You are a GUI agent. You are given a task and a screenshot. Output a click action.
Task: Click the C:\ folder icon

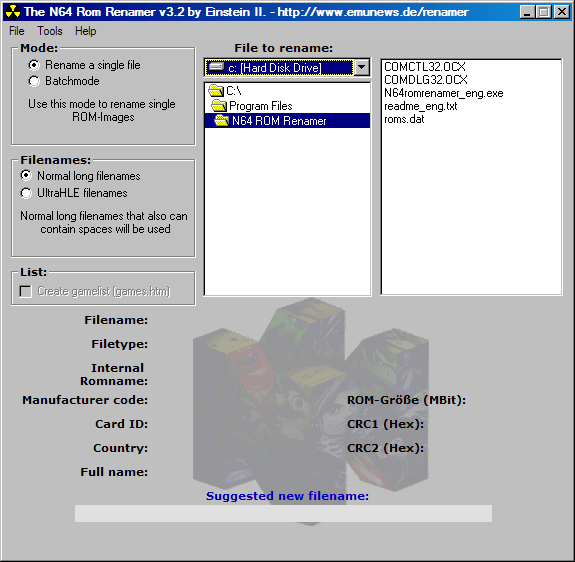216,91
